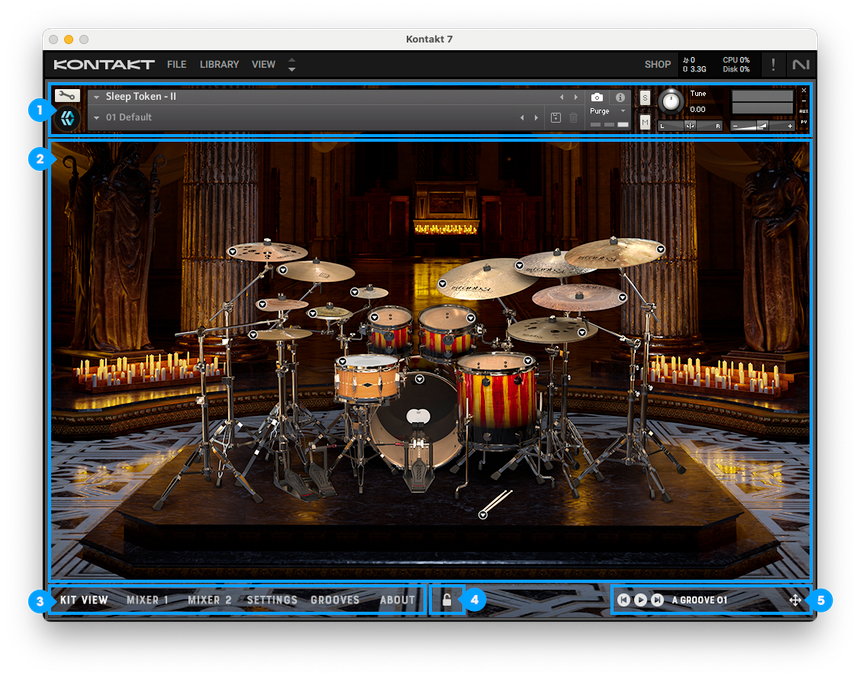Switch to the ABOUT tab
Viewport: 860px width, 678px height.
[x=398, y=600]
